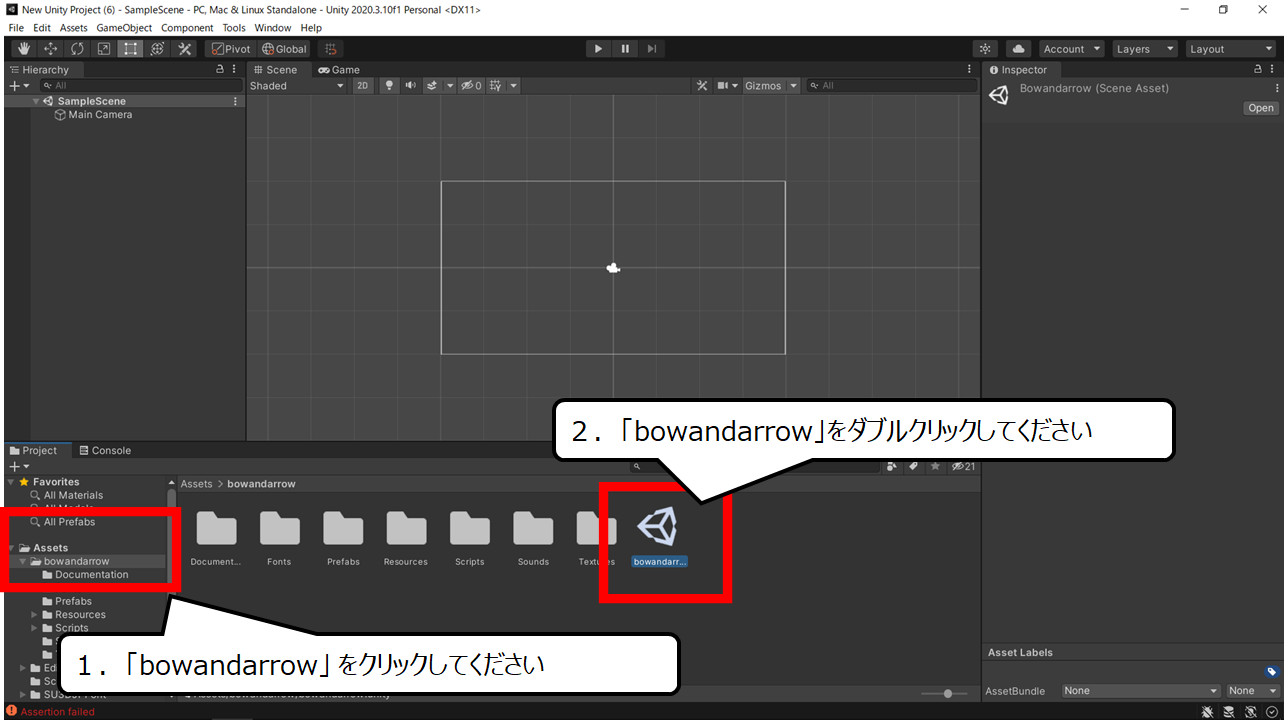Lock the Inspector panel
Screen dimensions: 1284x720
(1258, 69)
